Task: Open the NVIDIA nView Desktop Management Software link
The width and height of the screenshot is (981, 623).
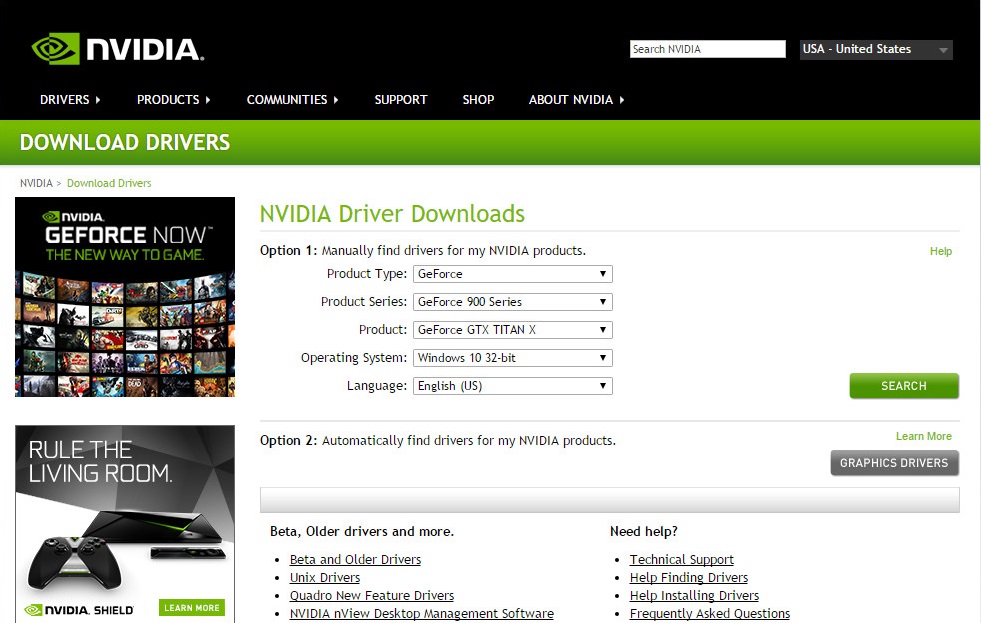Action: coord(422,614)
